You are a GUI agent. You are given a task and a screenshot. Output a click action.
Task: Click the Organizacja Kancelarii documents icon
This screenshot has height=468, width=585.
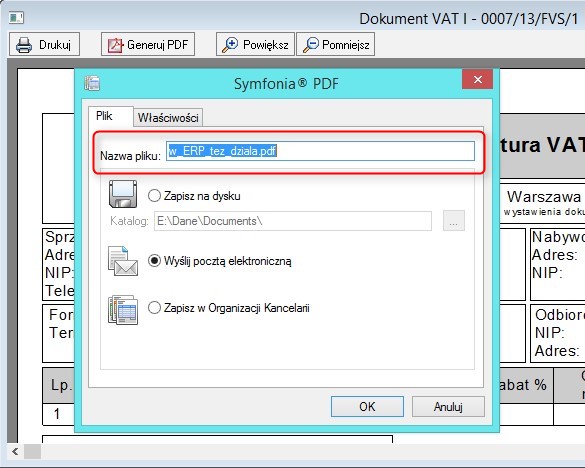tap(123, 310)
